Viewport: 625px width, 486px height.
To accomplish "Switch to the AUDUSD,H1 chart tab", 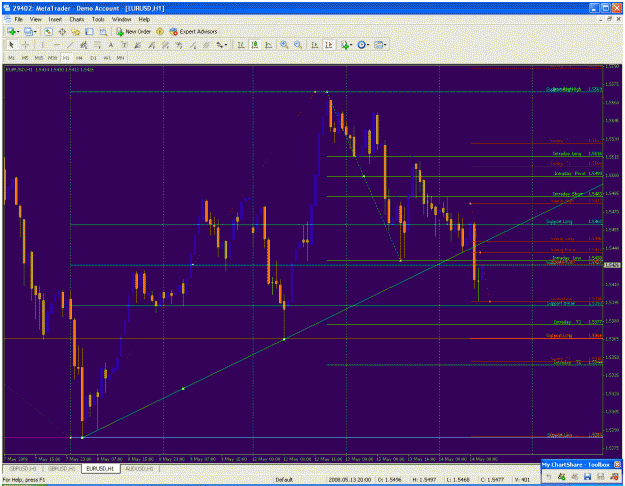I will click(x=139, y=468).
